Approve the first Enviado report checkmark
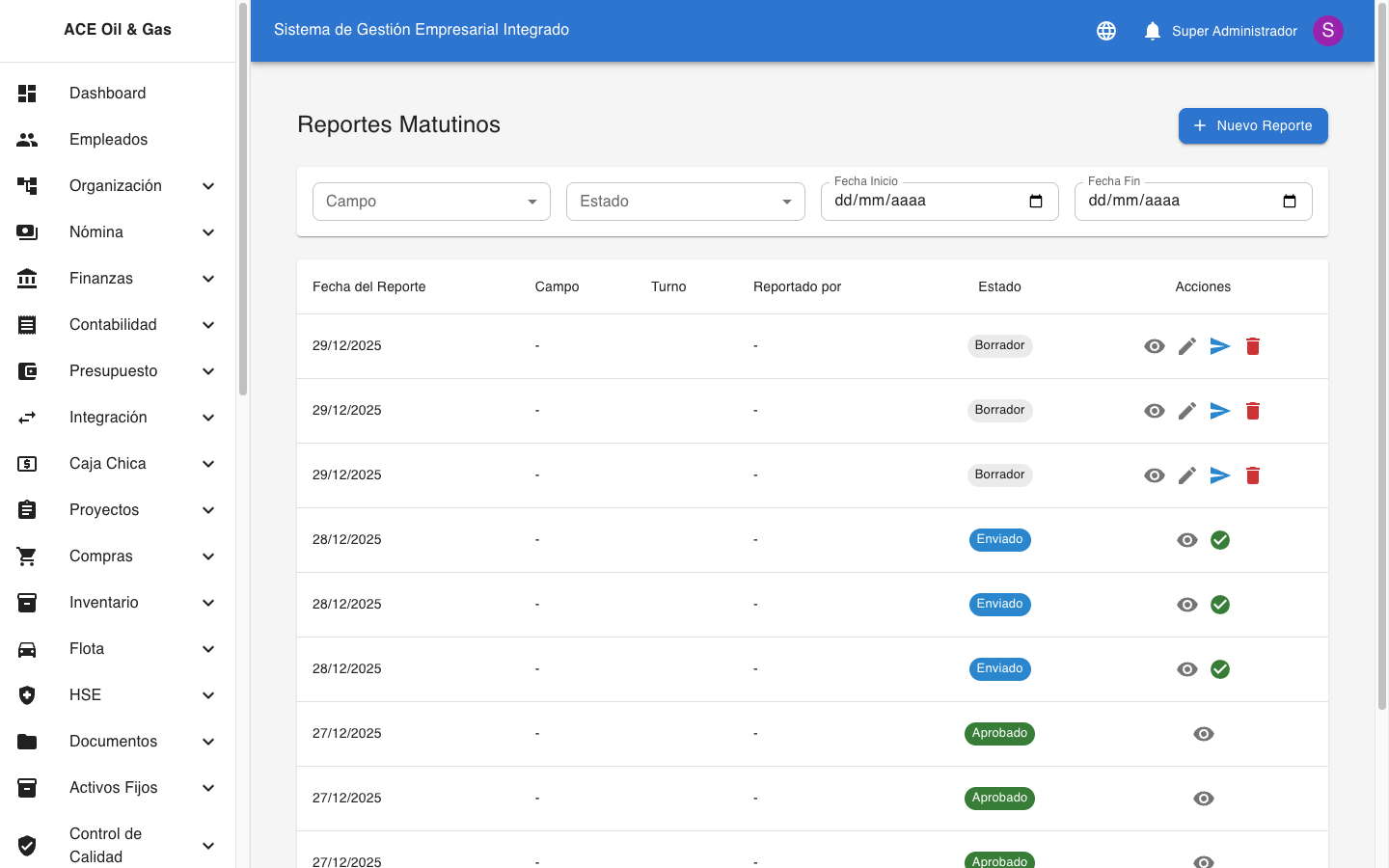The height and width of the screenshot is (868, 1389). (1220, 540)
